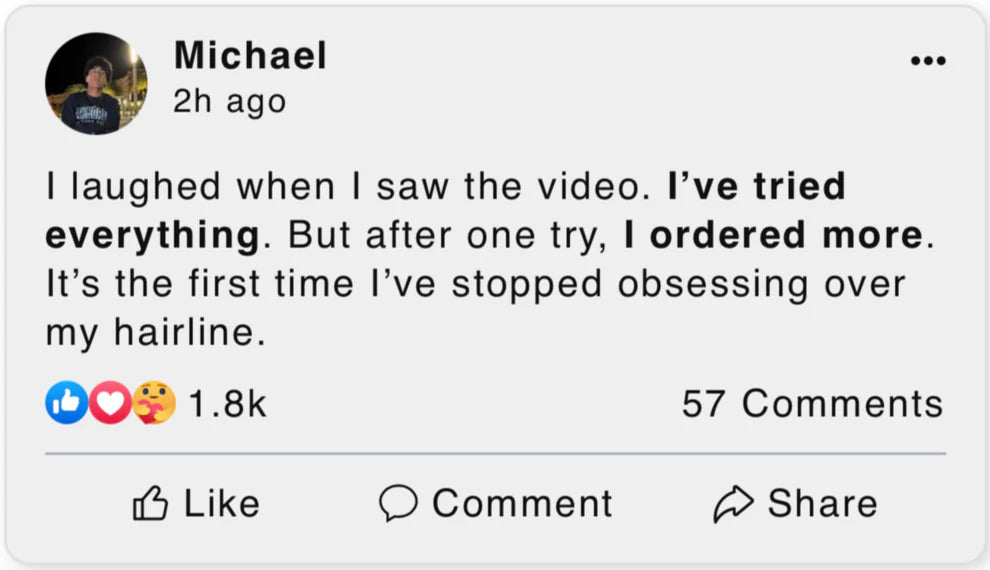The width and height of the screenshot is (990, 570).
Task: Click the speech bubble comment icon
Action: pyautogui.click(x=397, y=503)
